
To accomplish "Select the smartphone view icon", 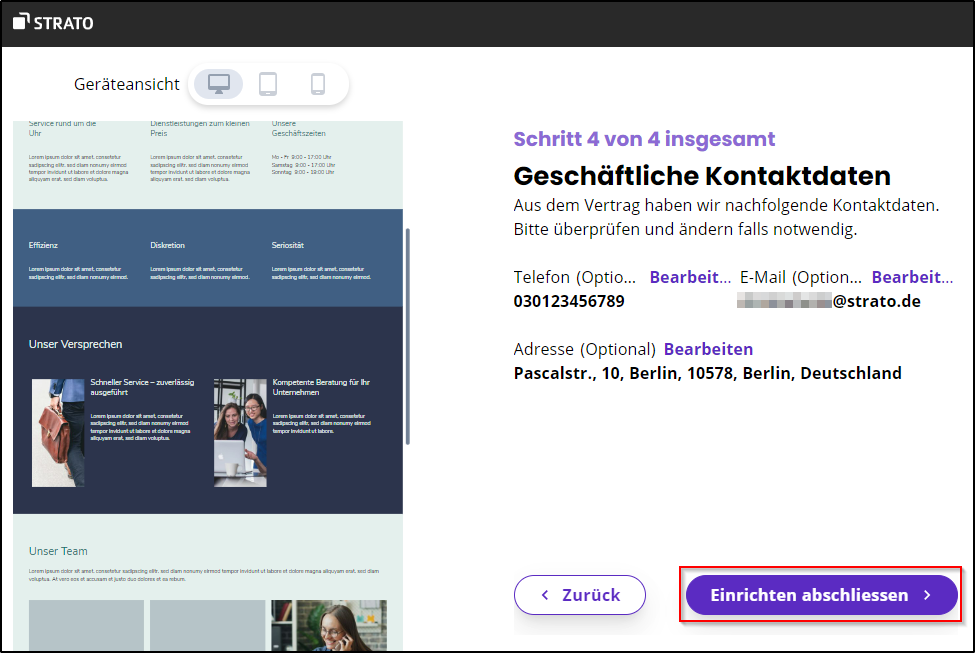I will [x=318, y=84].
